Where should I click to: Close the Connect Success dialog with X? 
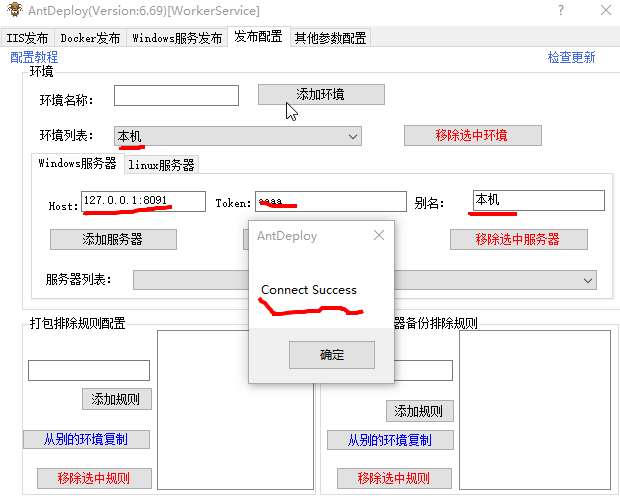click(379, 235)
